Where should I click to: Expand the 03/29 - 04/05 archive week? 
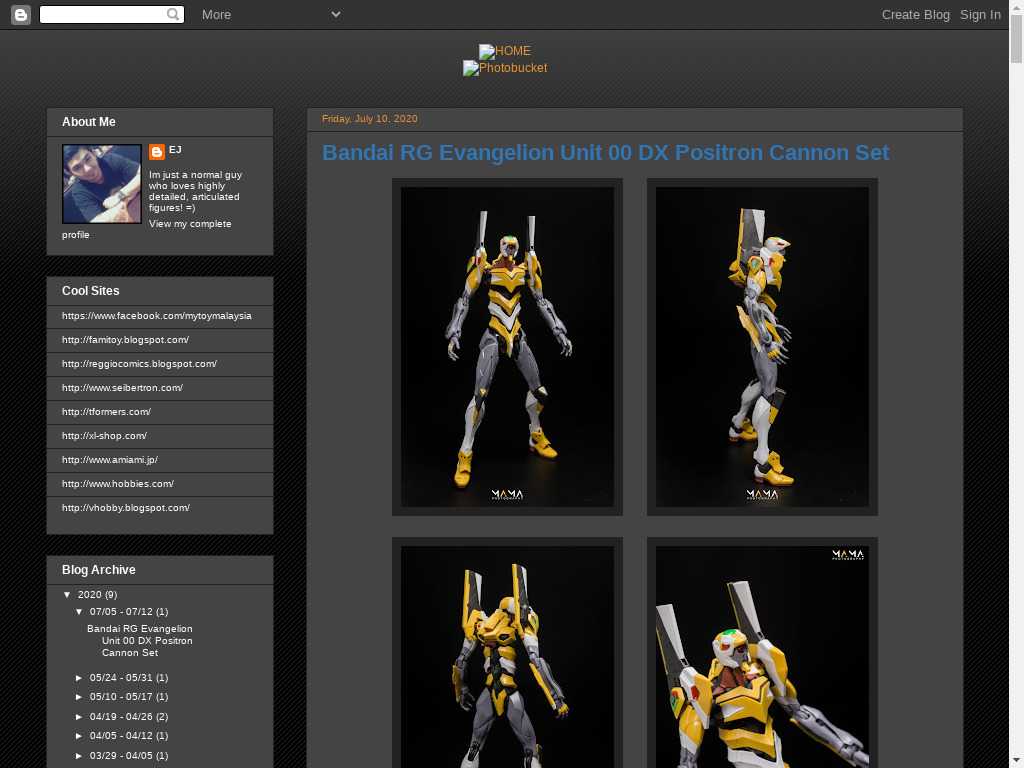(x=79, y=756)
